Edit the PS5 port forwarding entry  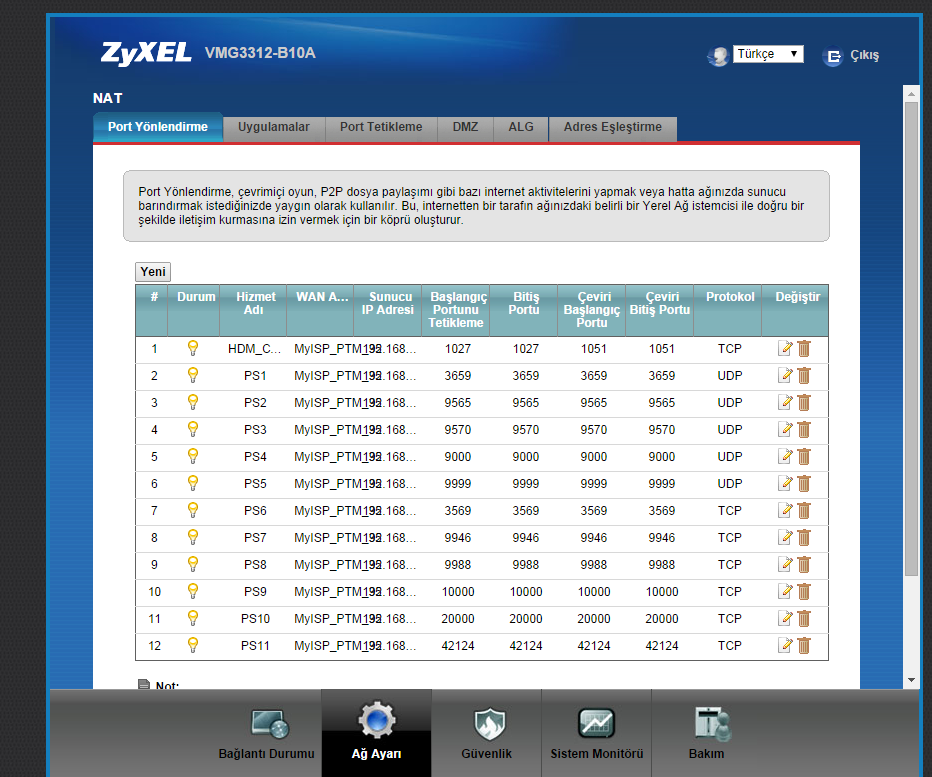(786, 484)
